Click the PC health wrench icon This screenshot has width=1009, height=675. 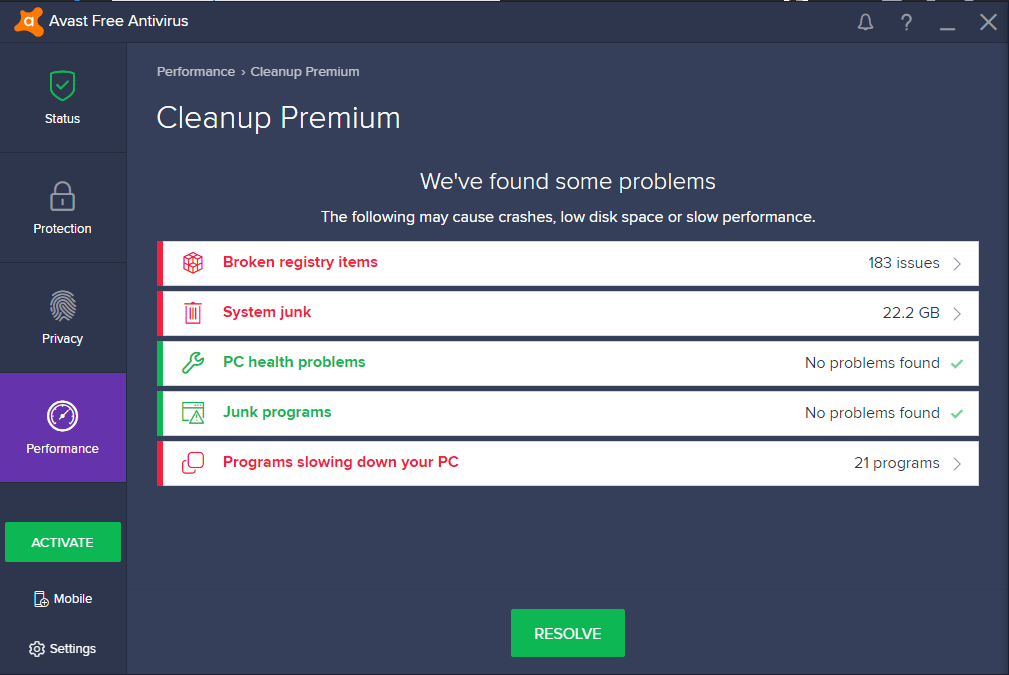(x=192, y=362)
